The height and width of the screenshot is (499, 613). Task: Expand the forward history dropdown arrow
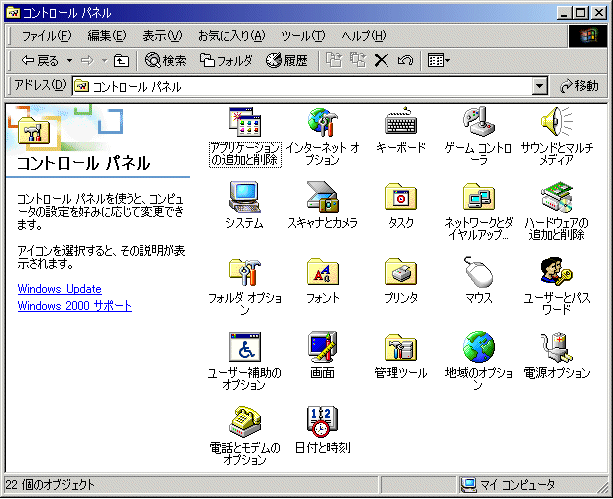104,61
